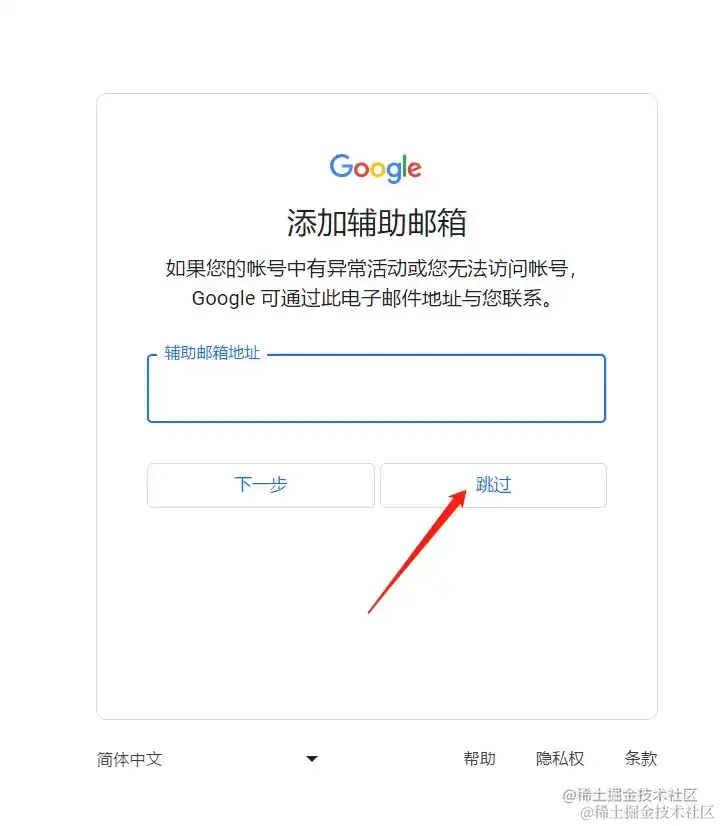Click the language dropdown arrow
This screenshot has width=720, height=826.
(x=312, y=759)
